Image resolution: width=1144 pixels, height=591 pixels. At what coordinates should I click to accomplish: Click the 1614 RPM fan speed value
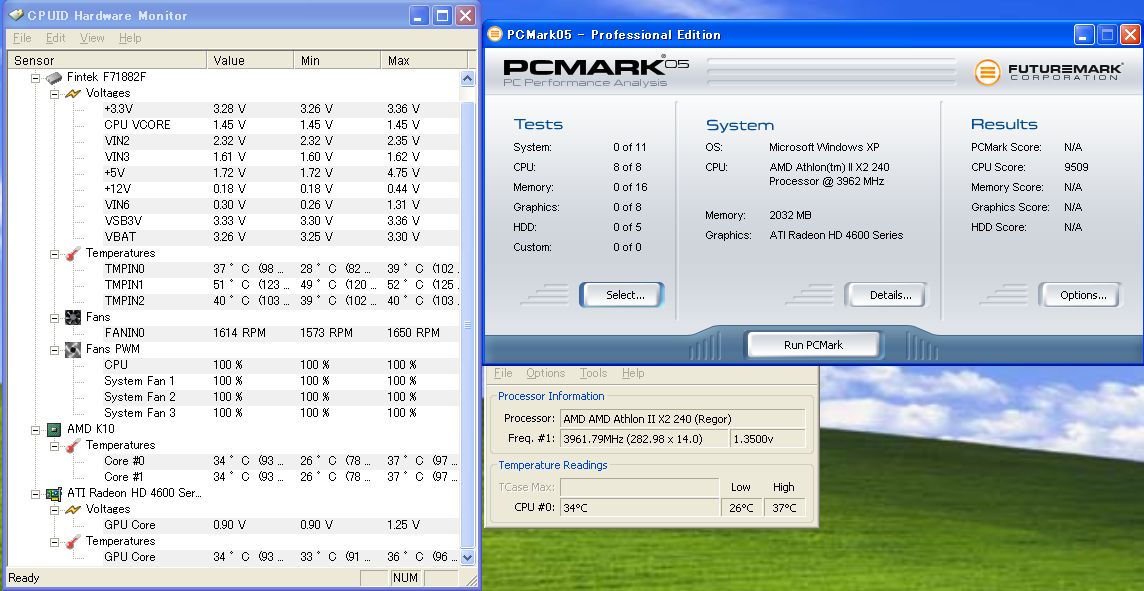(x=239, y=333)
